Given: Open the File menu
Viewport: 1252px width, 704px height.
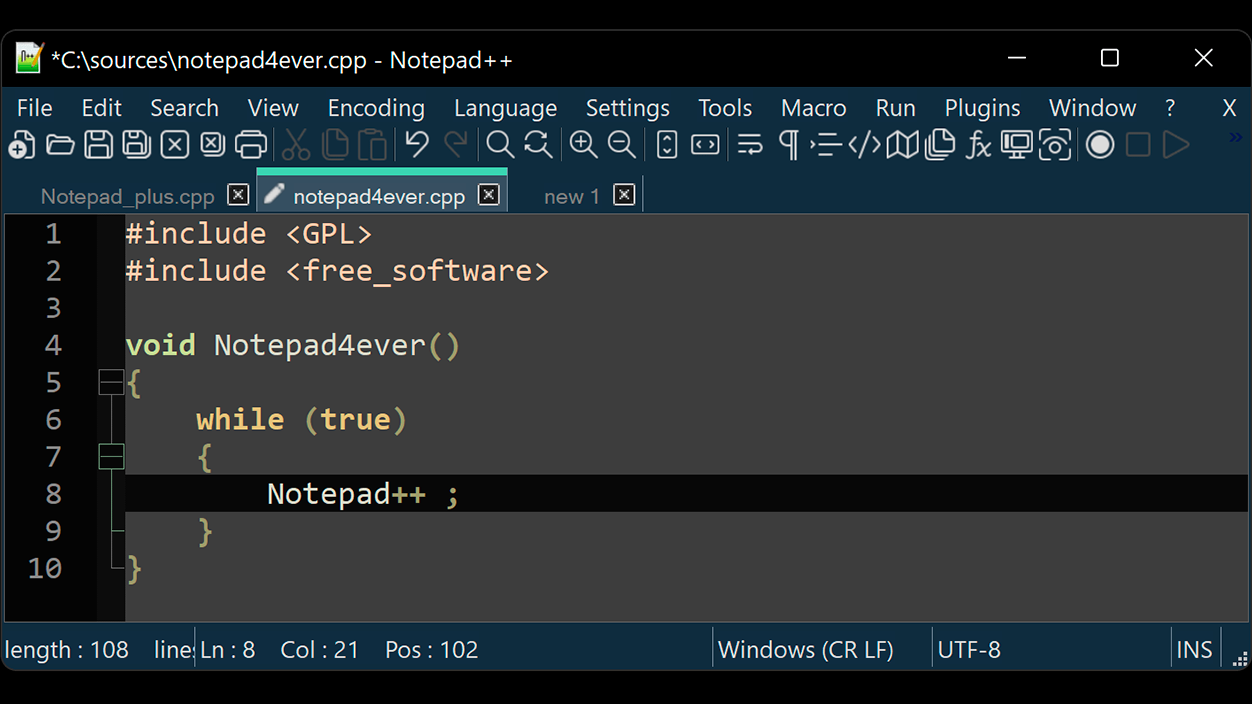Looking at the screenshot, I should [x=35, y=108].
